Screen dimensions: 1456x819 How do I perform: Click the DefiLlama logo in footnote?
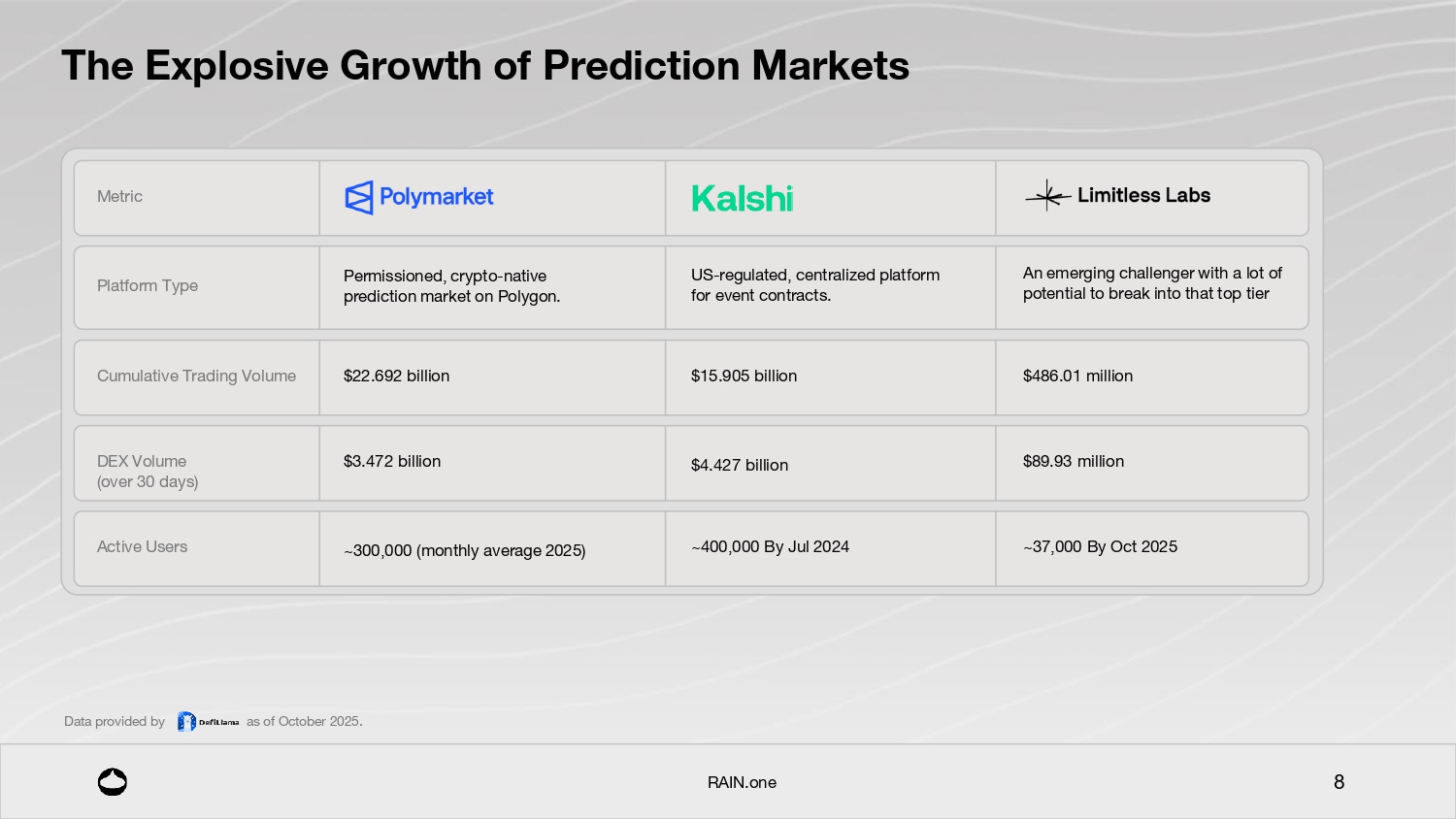click(x=208, y=722)
